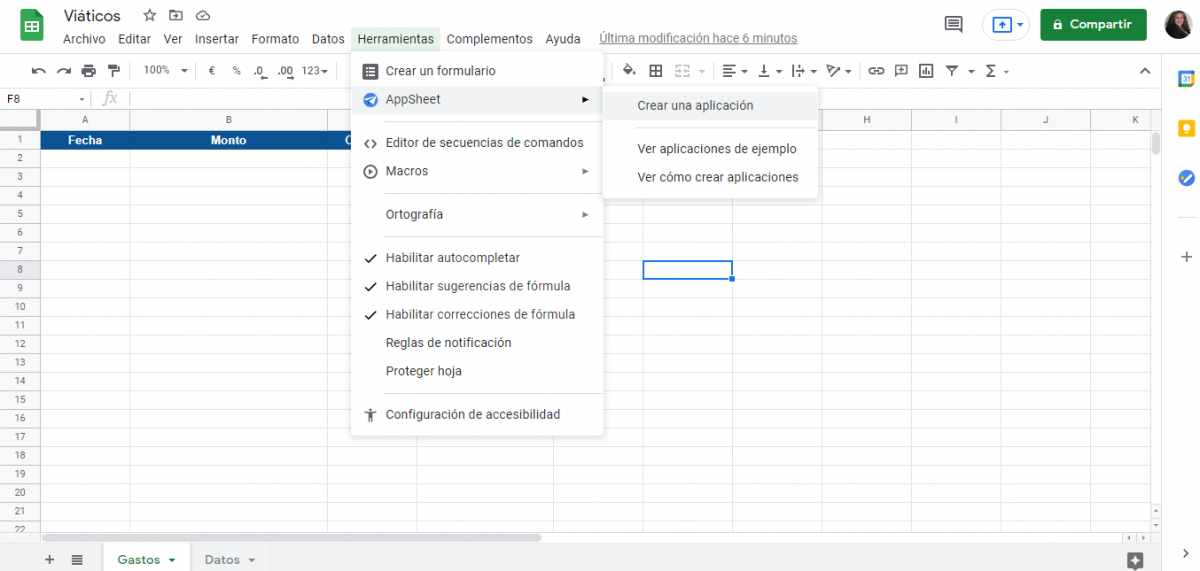Star the Viáticos document
Image resolution: width=1200 pixels, height=571 pixels.
149,15
